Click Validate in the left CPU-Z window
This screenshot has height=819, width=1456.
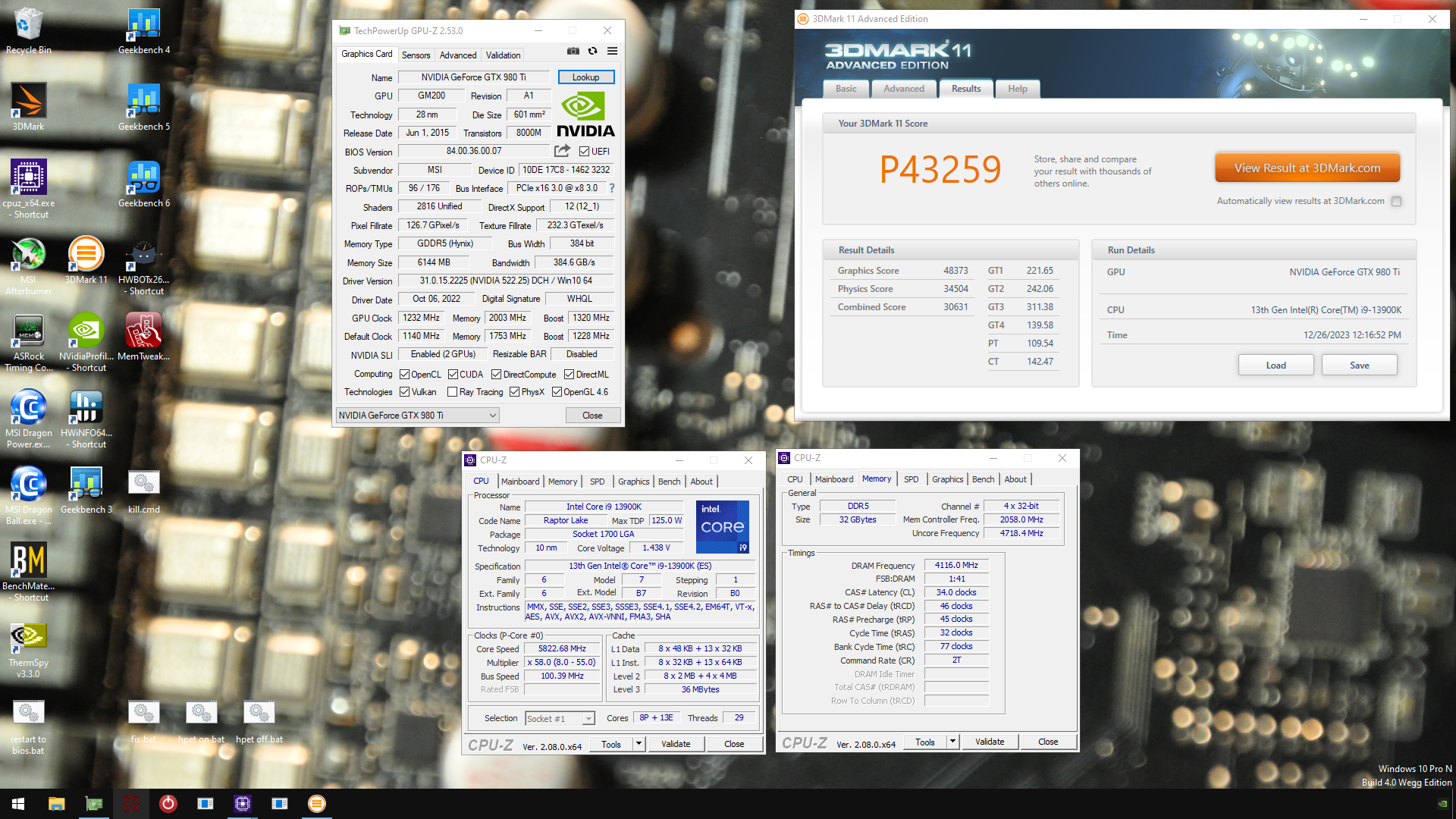coord(676,744)
